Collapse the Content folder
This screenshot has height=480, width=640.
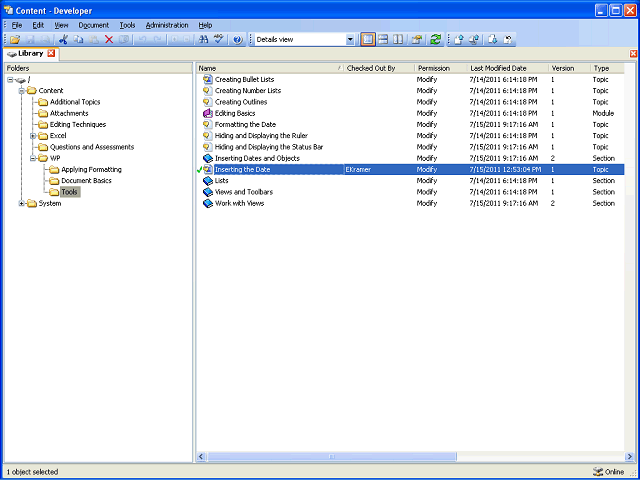22,91
